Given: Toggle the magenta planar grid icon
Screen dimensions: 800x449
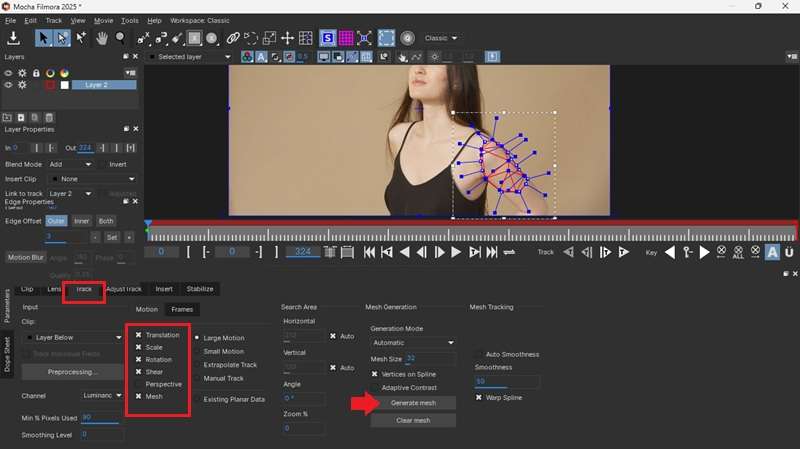Looking at the screenshot, I should [346, 38].
